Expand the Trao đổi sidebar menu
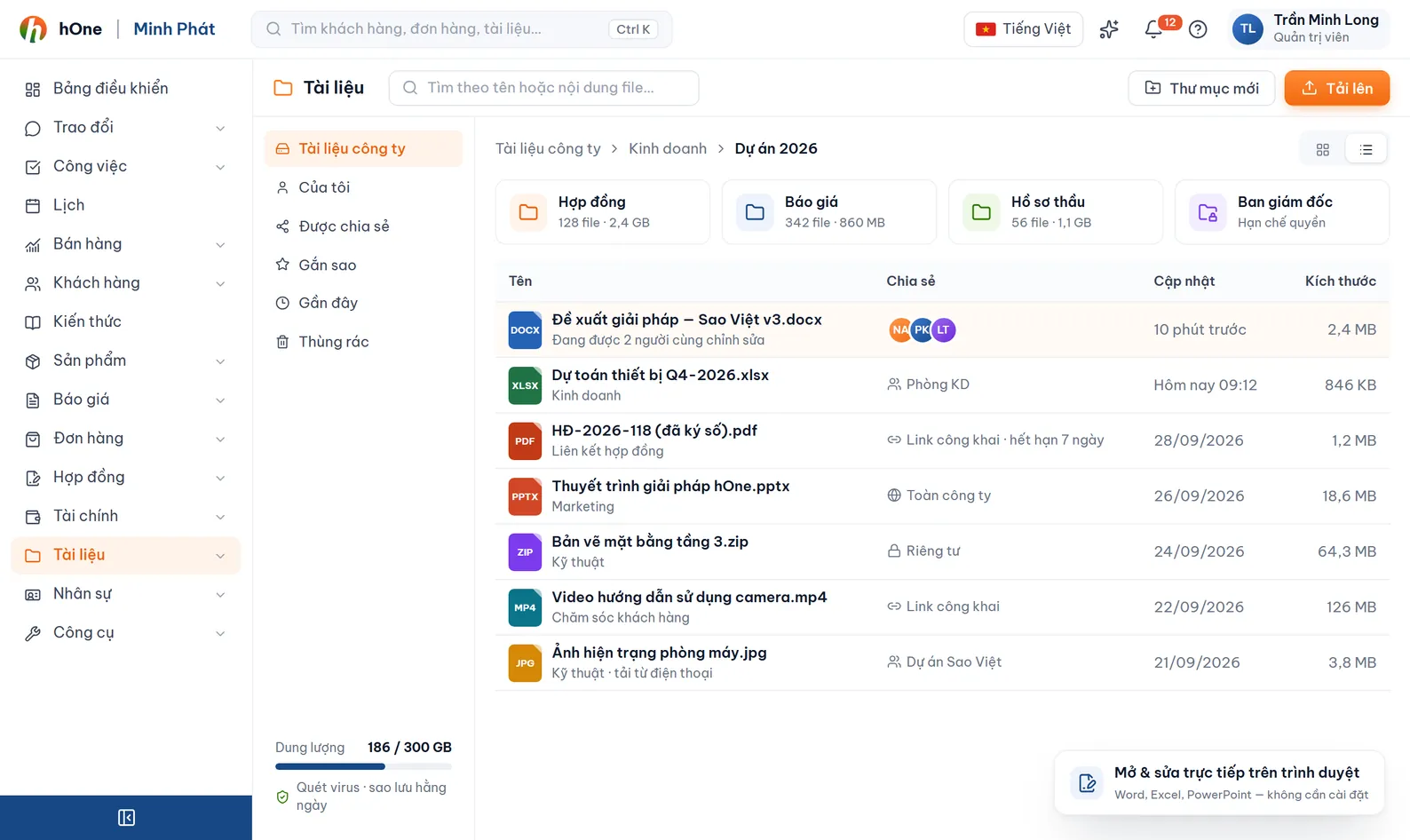 click(126, 128)
